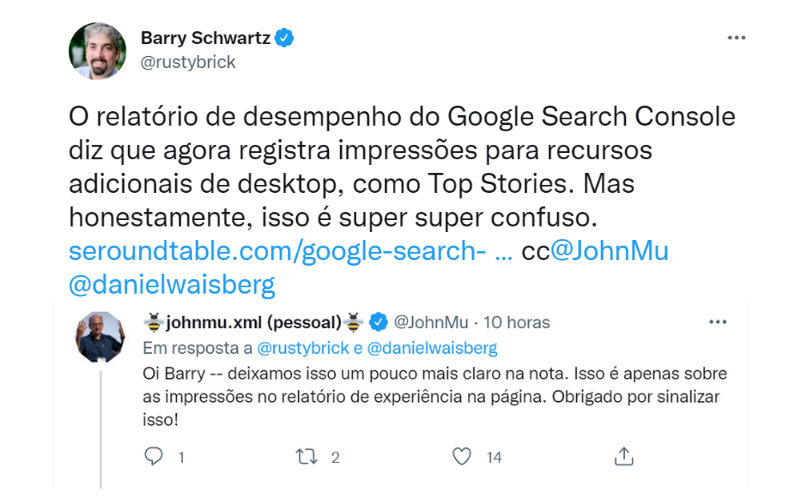The image size is (800, 500).
Task: Click the verified badge next to johnmu.xml
Action: coord(379,322)
